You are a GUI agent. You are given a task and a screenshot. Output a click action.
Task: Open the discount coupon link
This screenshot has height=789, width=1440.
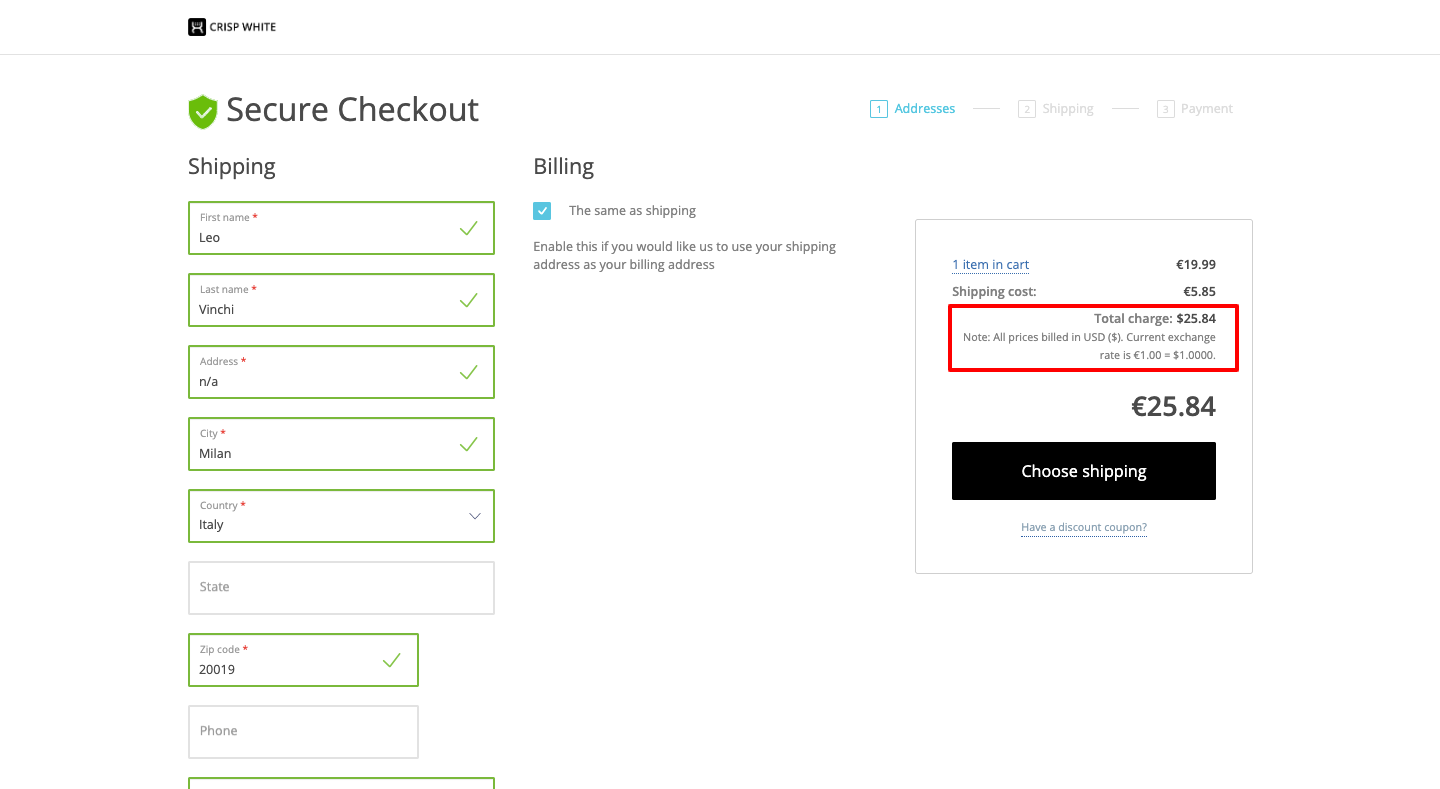(1083, 527)
